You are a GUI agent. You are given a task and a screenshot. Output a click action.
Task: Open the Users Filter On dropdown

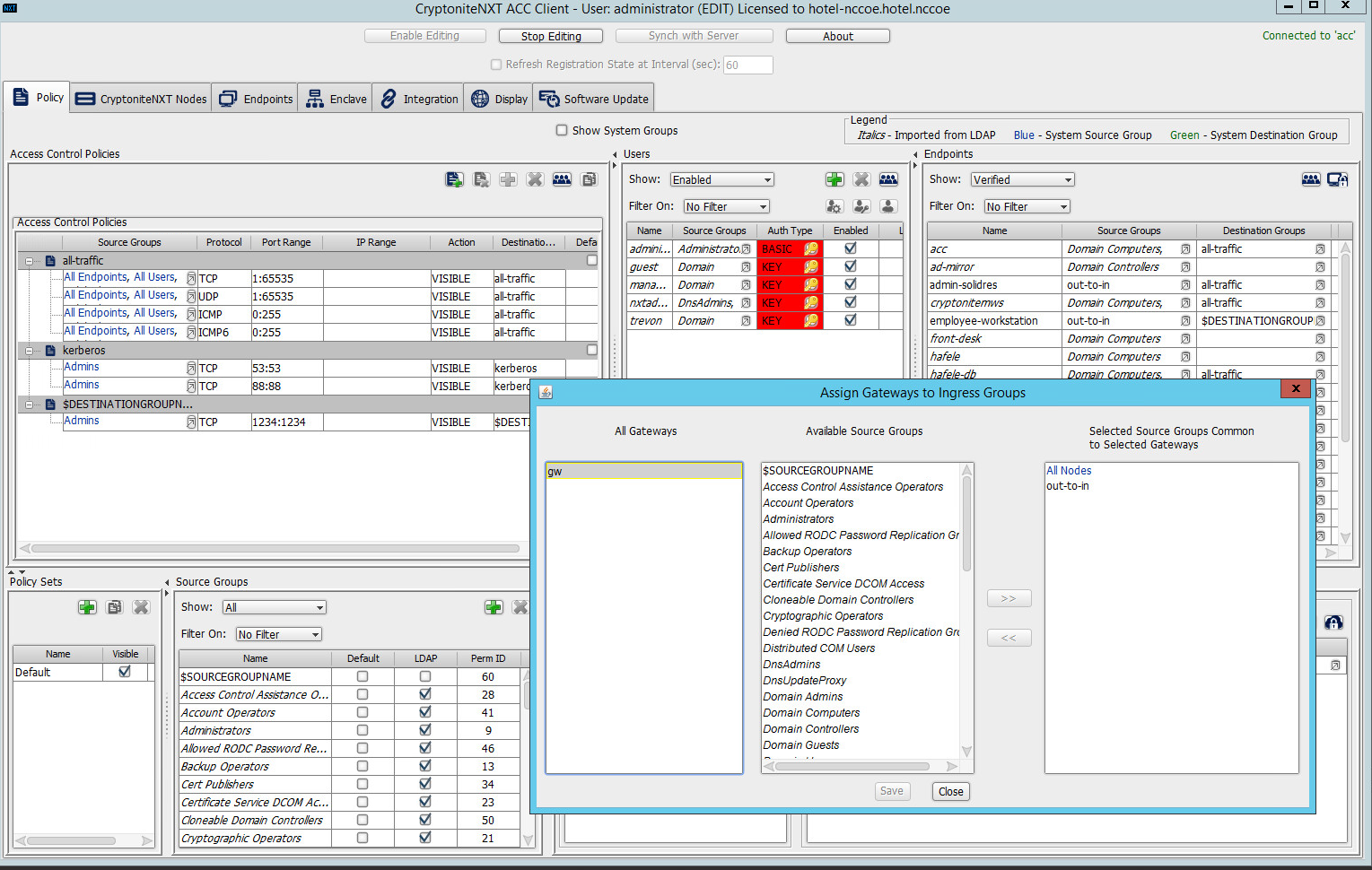(727, 206)
